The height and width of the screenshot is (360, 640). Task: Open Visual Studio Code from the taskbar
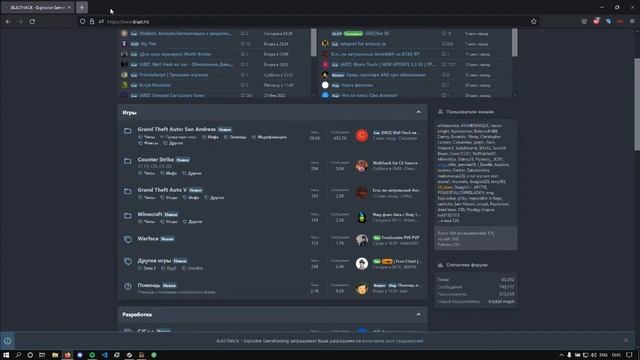(x=104, y=355)
